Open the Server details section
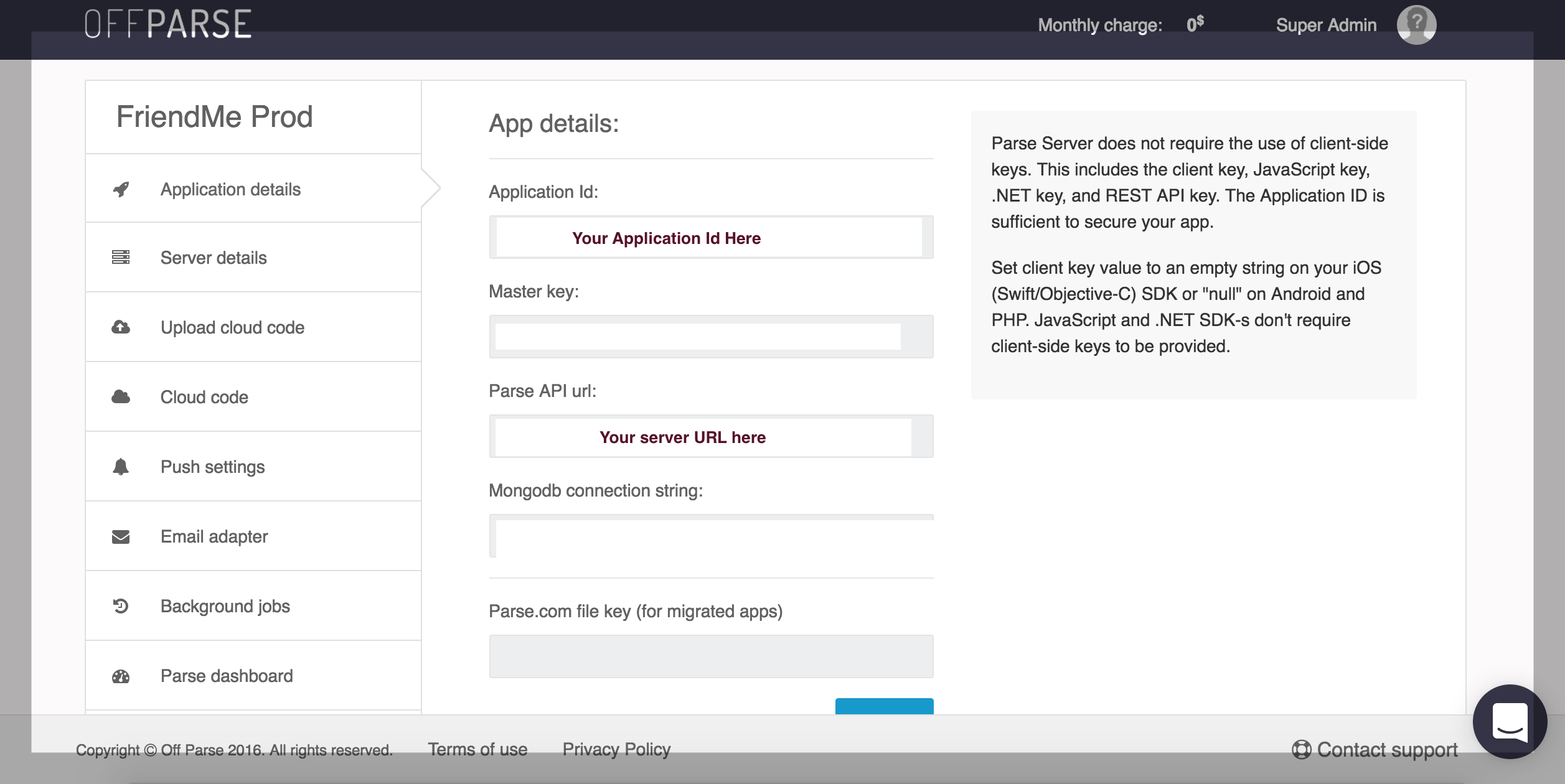This screenshot has width=1565, height=784. click(x=214, y=258)
